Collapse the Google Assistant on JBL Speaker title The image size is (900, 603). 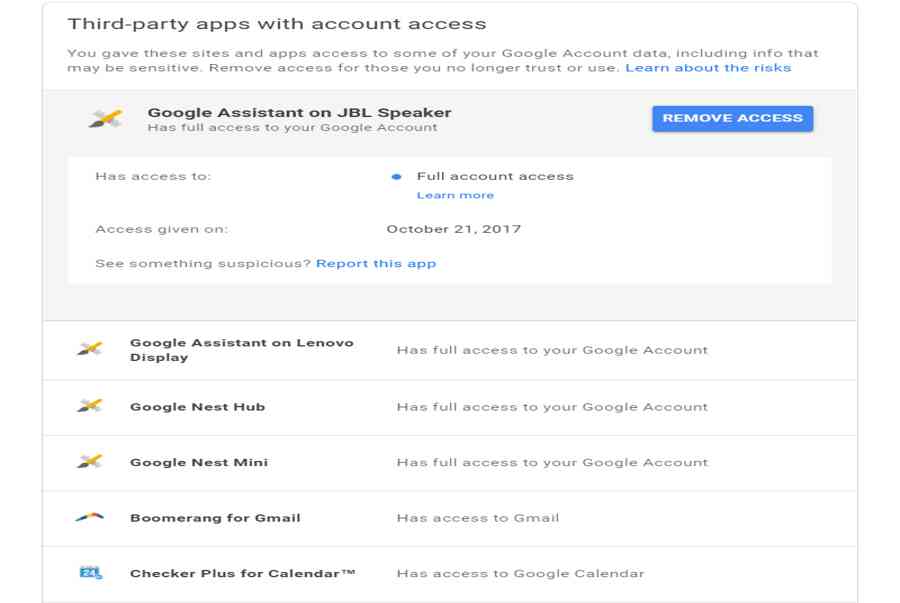click(299, 113)
